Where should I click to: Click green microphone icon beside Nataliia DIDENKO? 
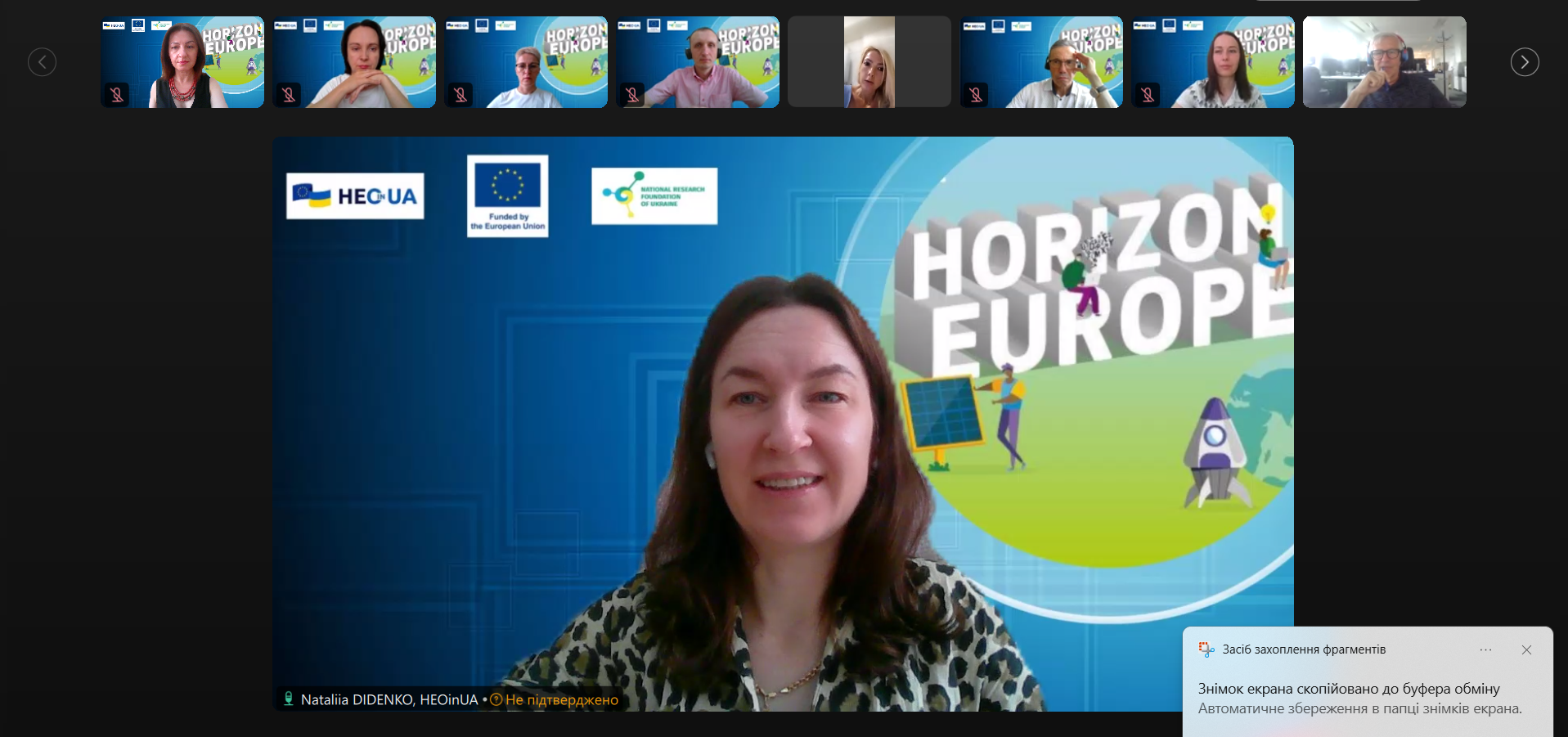(x=289, y=699)
